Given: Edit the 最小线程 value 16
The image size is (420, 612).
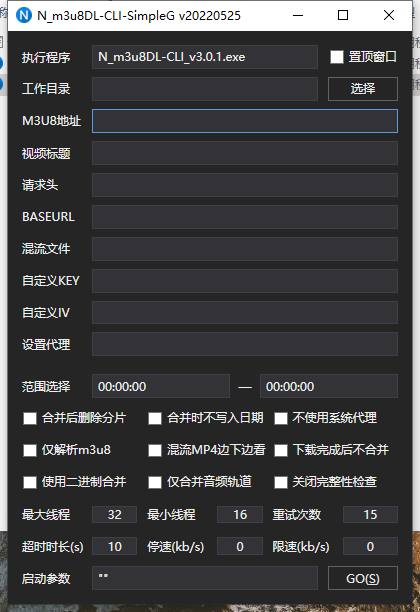Looking at the screenshot, I should [240, 514].
